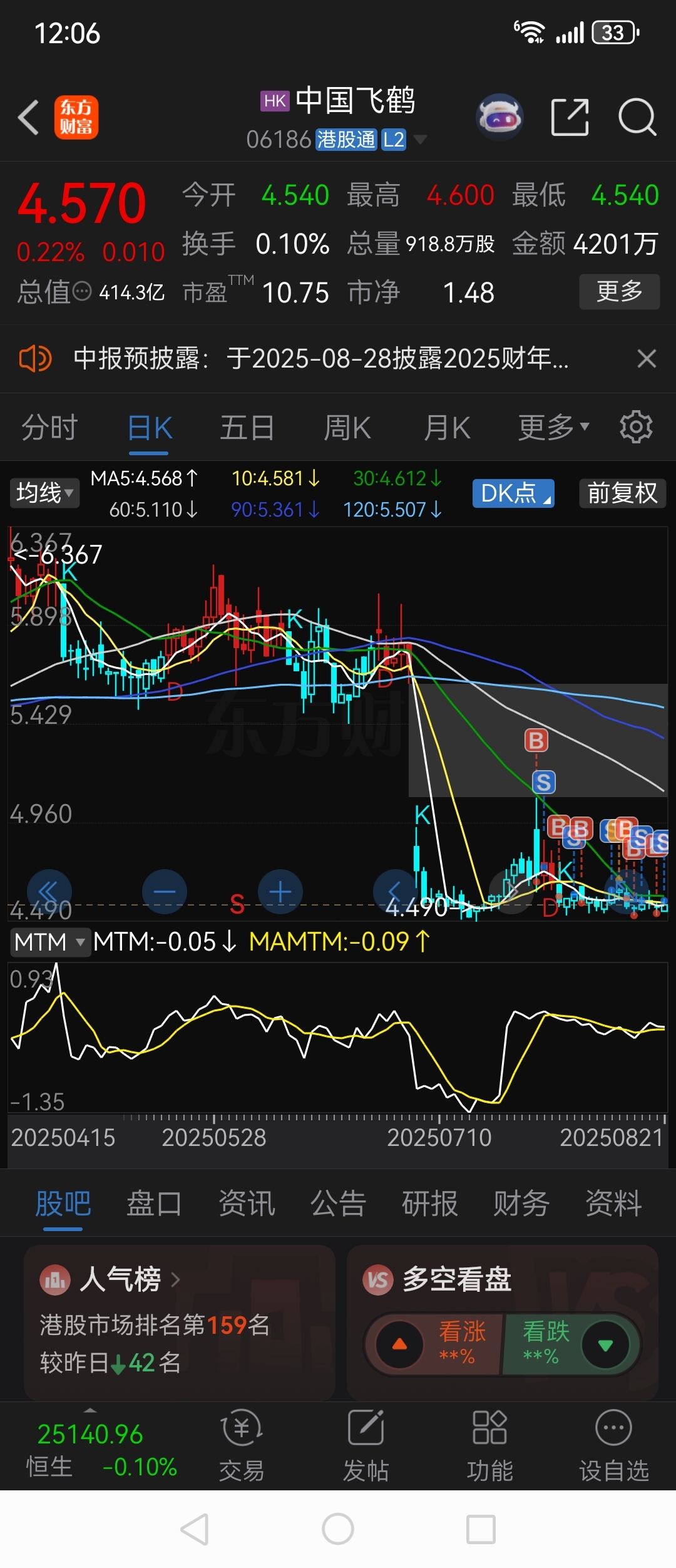Image resolution: width=676 pixels, height=1568 pixels.
Task: Open 资料 tab
Action: click(613, 1203)
